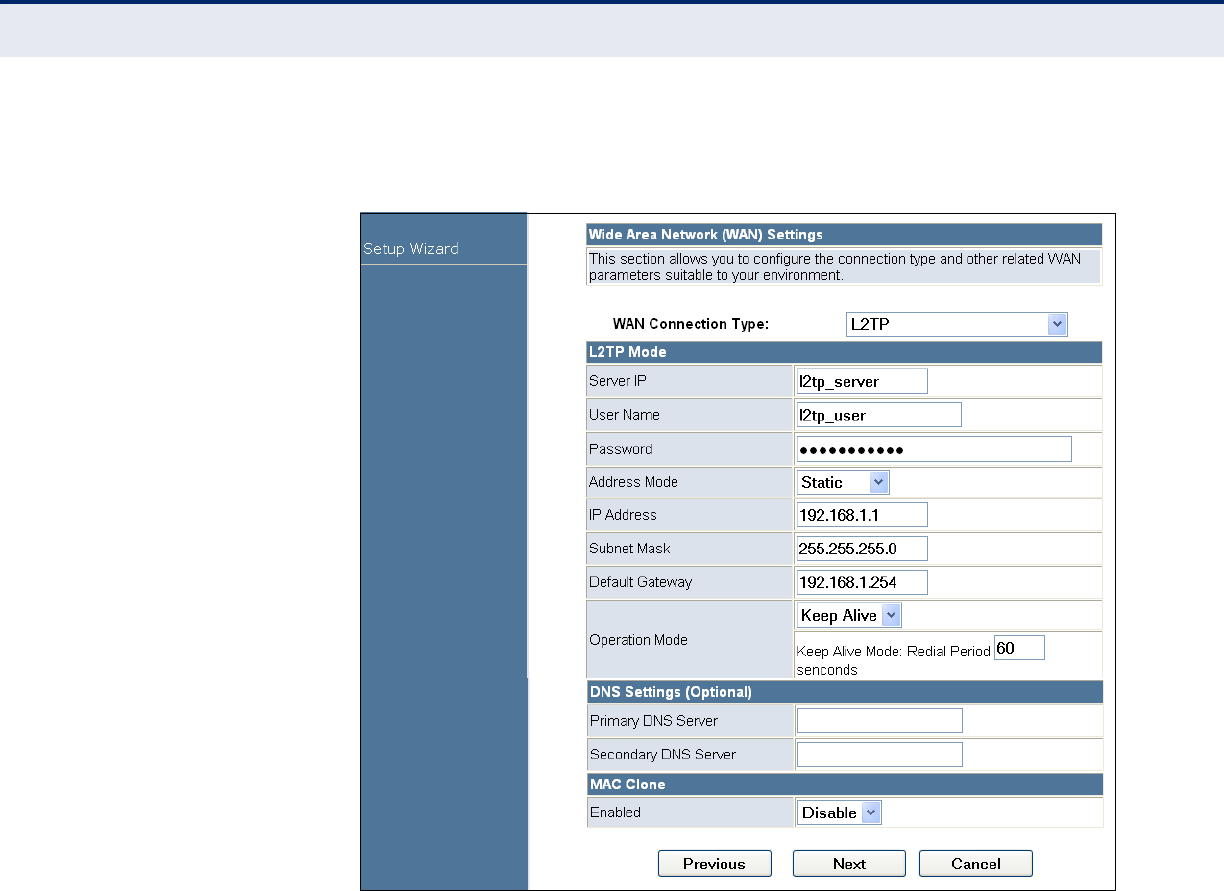Image resolution: width=1224 pixels, height=891 pixels.
Task: Click the 'Enabled' label under MAC Clone
Action: coord(615,813)
